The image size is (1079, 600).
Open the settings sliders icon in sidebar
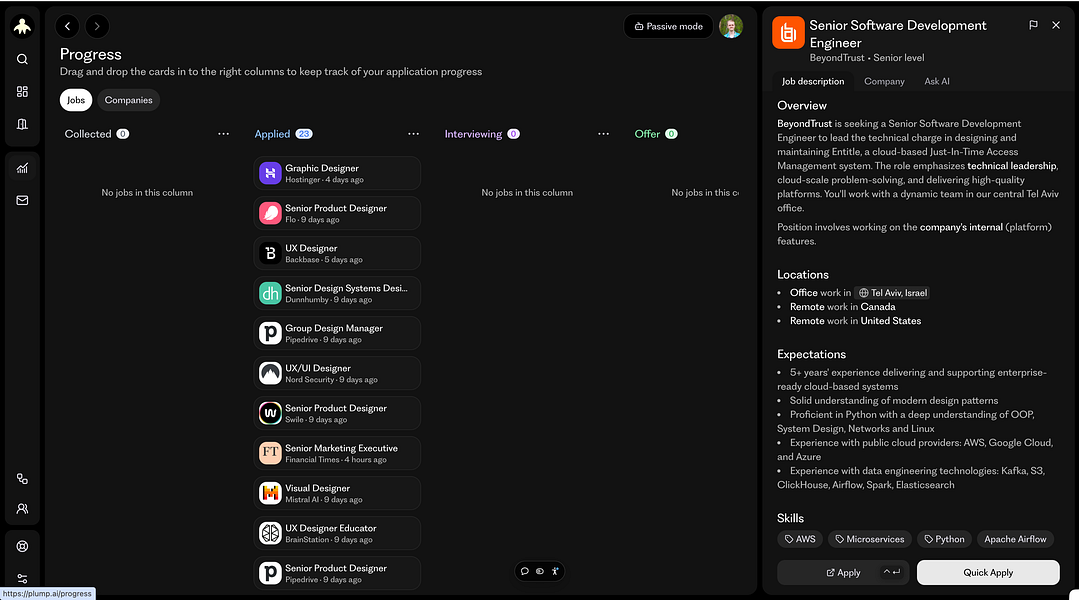click(22, 579)
